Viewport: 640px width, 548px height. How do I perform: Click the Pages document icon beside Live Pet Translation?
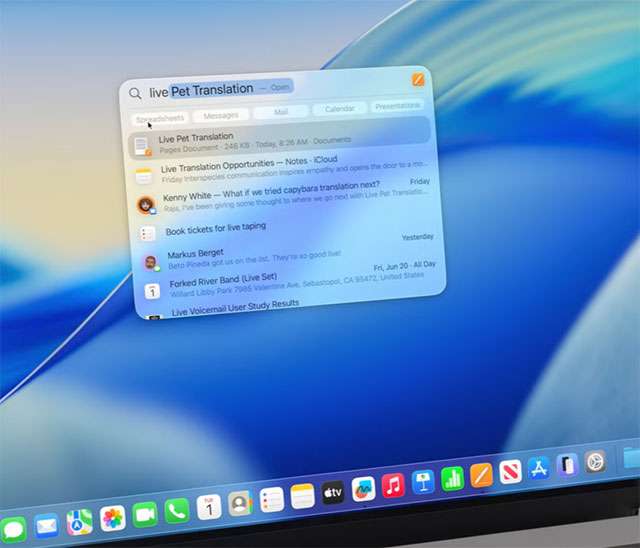click(x=142, y=146)
